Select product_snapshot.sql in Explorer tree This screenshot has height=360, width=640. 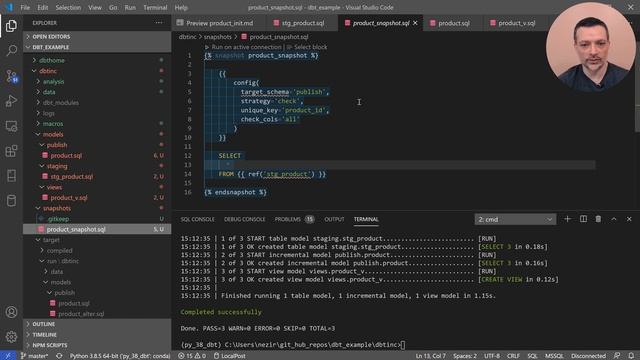pos(98,229)
